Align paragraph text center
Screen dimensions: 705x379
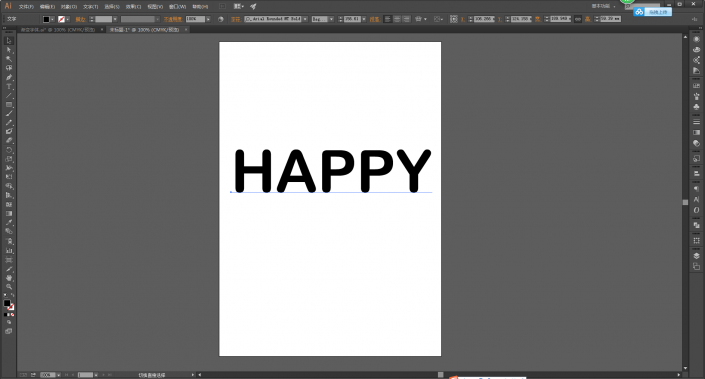pyautogui.click(x=397, y=19)
